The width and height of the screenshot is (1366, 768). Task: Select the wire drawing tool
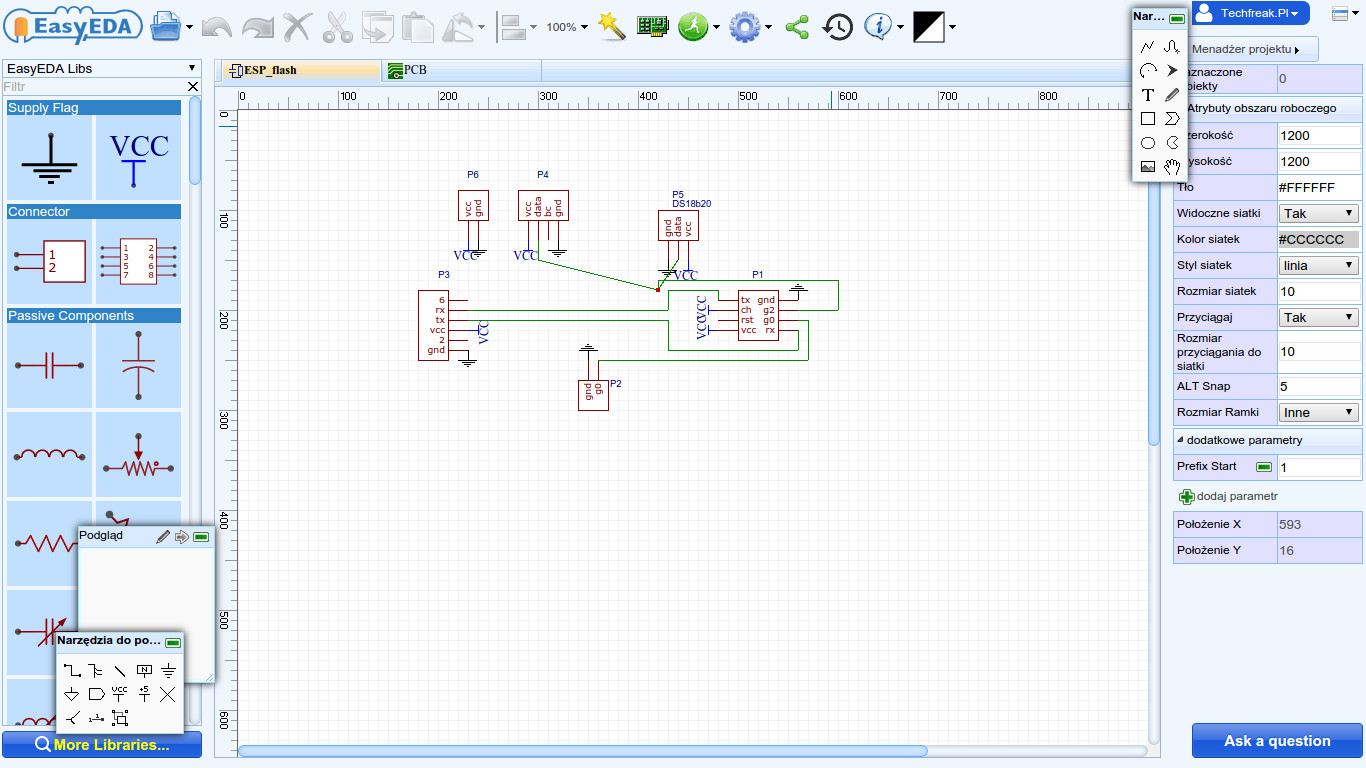[x=71, y=670]
